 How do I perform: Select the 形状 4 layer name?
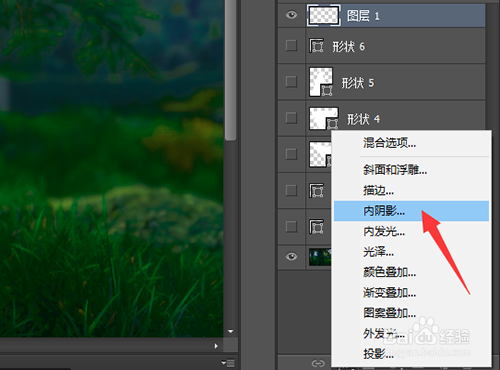click(x=363, y=119)
